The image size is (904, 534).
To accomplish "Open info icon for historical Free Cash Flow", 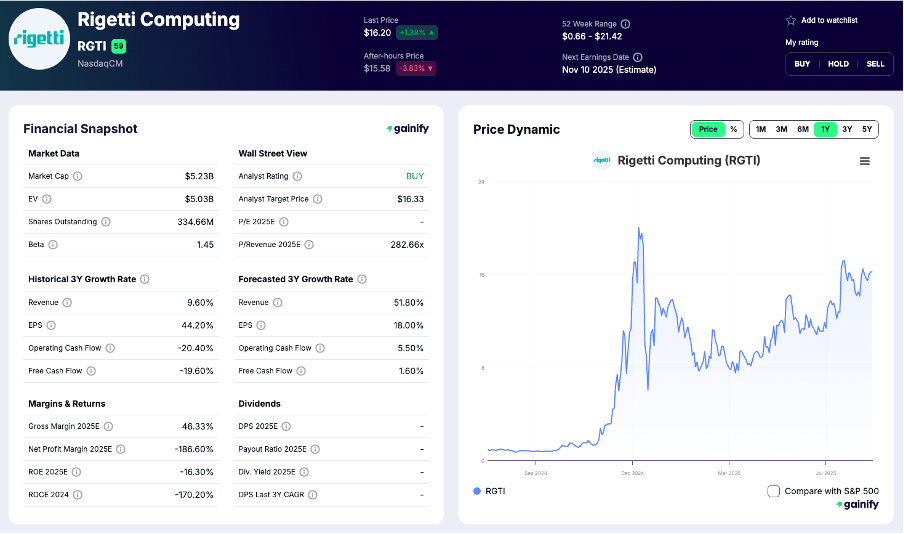I will click(x=91, y=371).
